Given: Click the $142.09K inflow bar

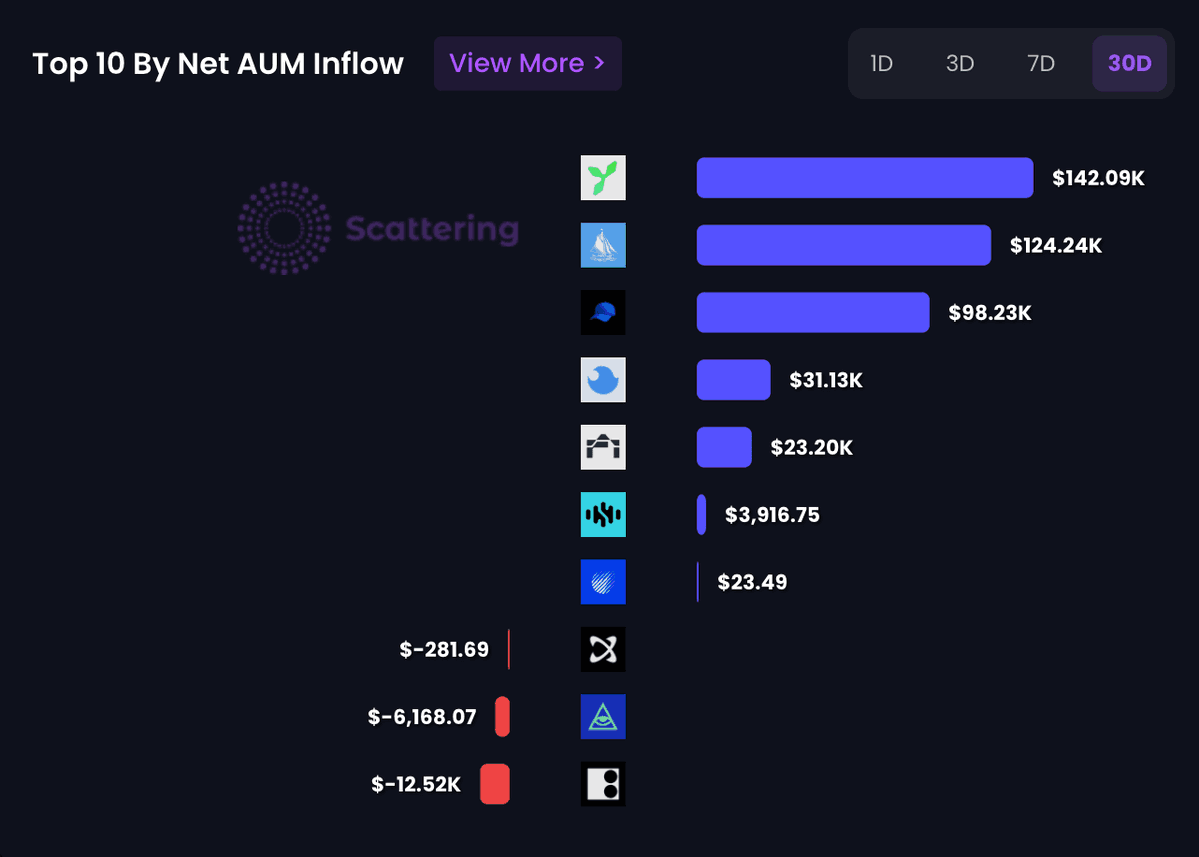Looking at the screenshot, I should click(864, 178).
